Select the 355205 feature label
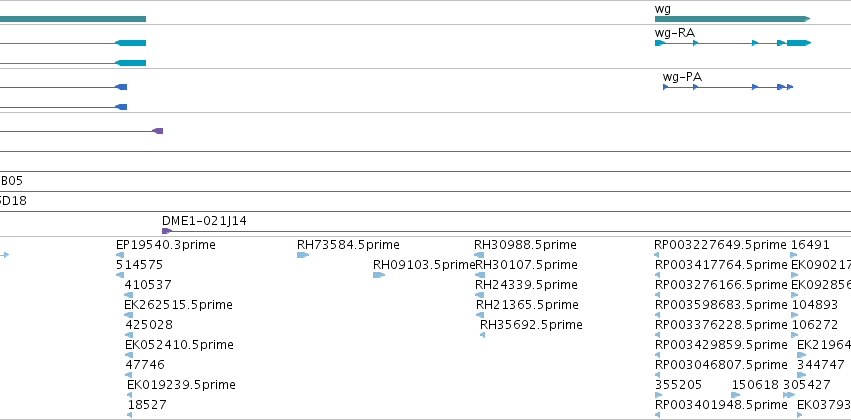This screenshot has height=420, width=851. point(678,385)
